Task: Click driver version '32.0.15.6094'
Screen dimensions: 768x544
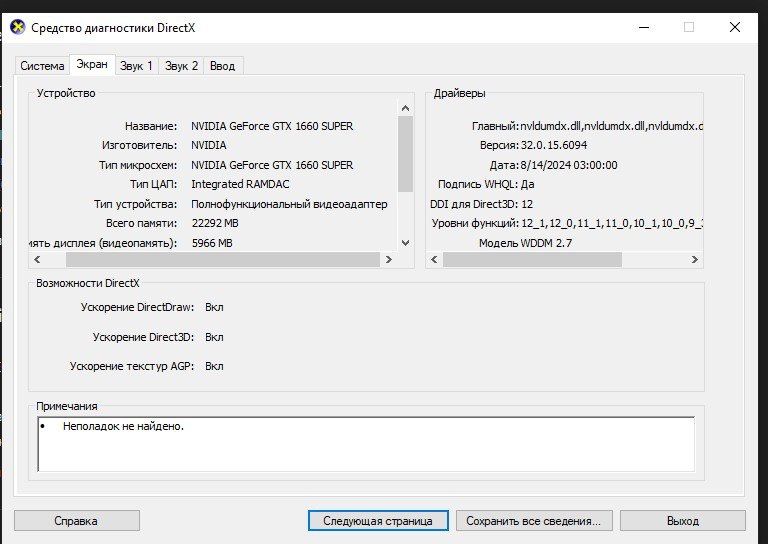Action: [x=553, y=145]
